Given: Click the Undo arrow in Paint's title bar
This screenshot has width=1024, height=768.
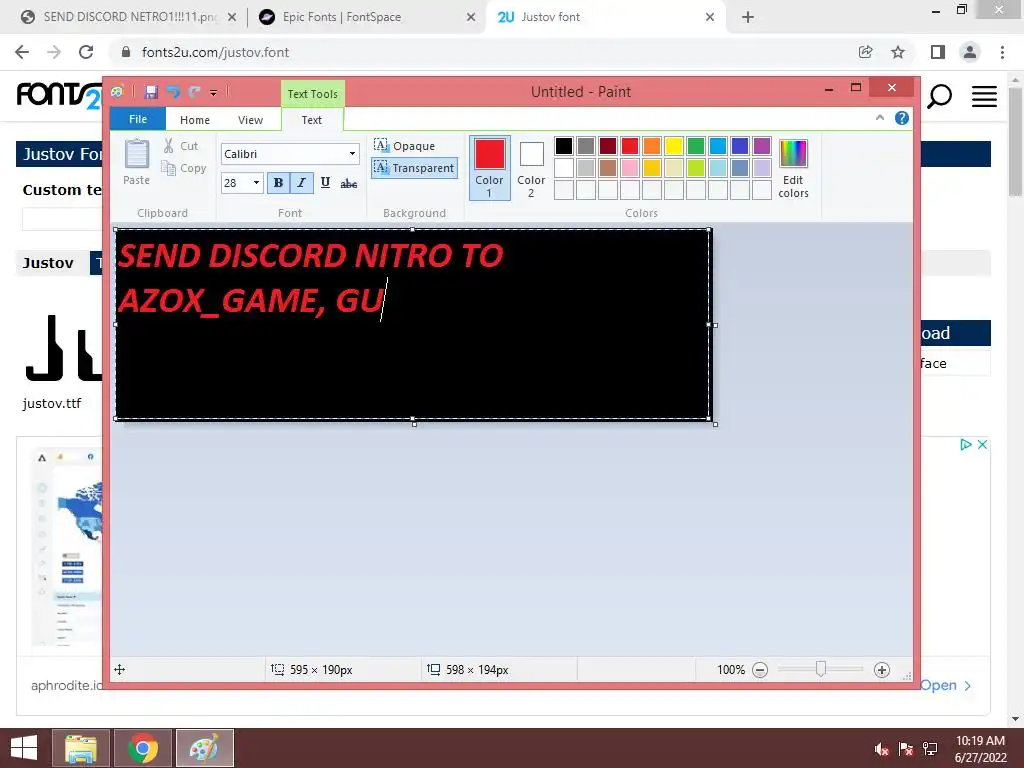Looking at the screenshot, I should pyautogui.click(x=173, y=92).
